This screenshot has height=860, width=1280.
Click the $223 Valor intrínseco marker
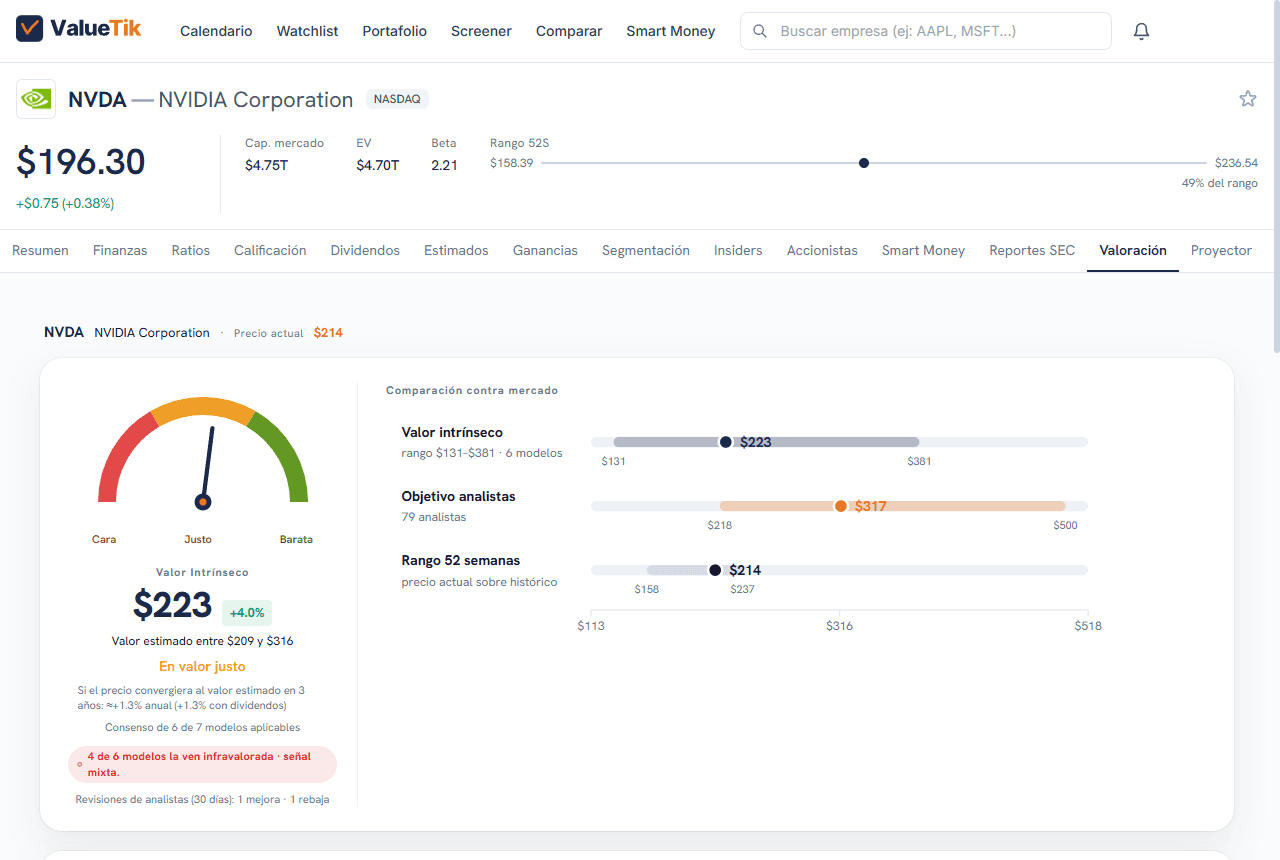click(726, 442)
